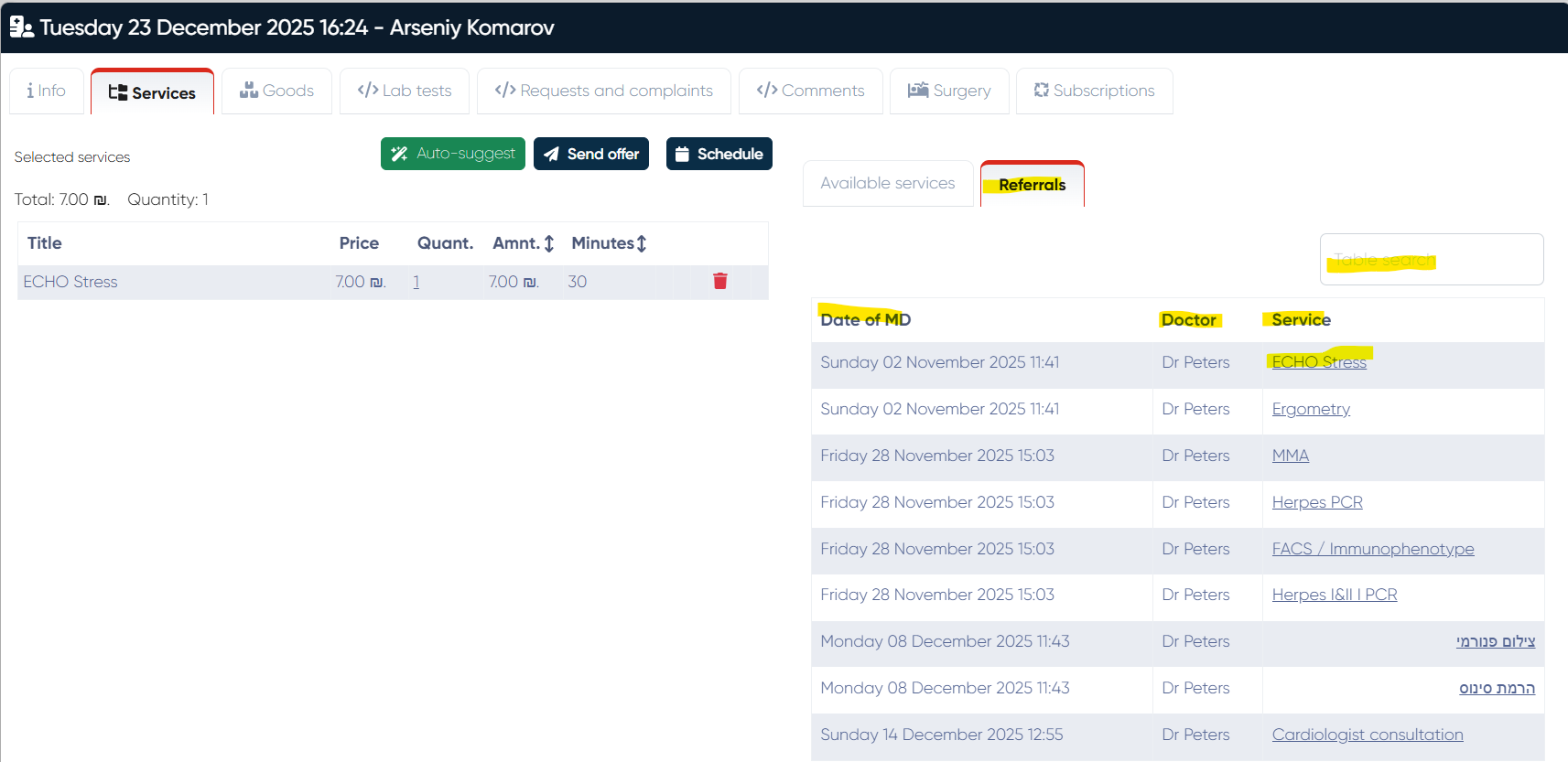The image size is (1568, 762).
Task: Click the Auto-suggest magic wand button
Action: click(452, 154)
